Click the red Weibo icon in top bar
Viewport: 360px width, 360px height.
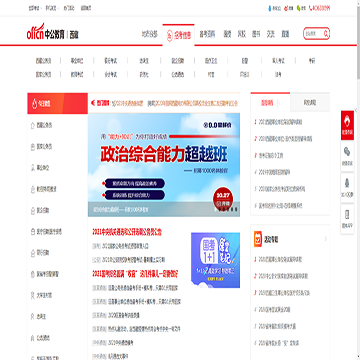pyautogui.click(x=286, y=8)
